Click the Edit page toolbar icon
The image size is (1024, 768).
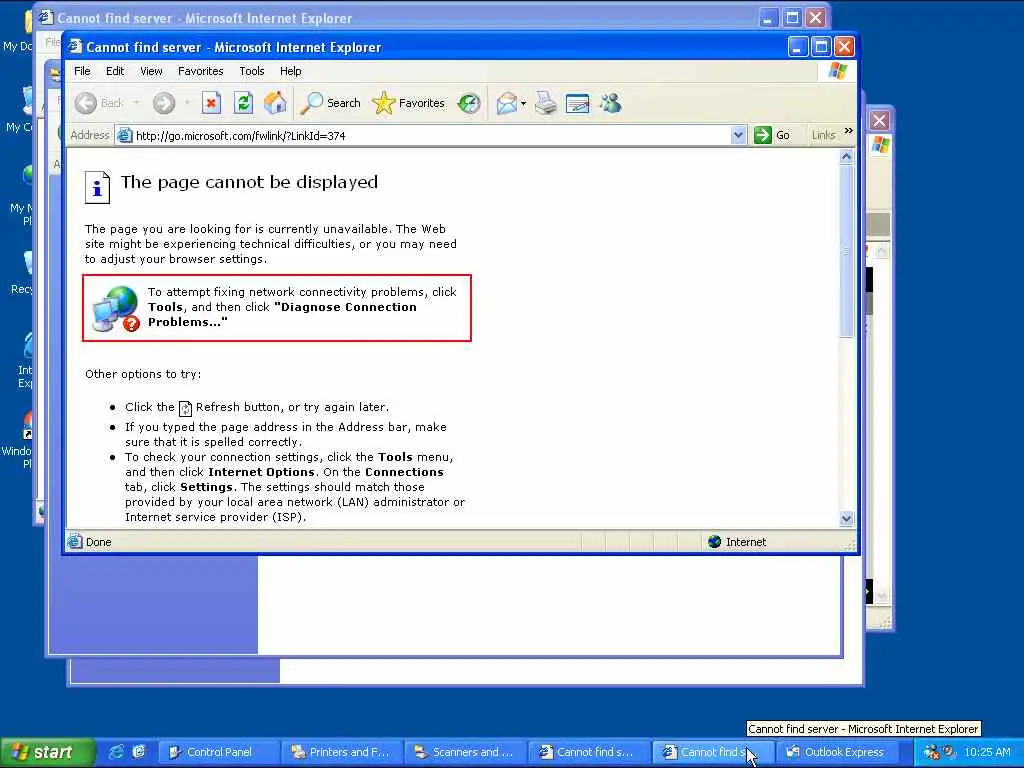coord(577,103)
